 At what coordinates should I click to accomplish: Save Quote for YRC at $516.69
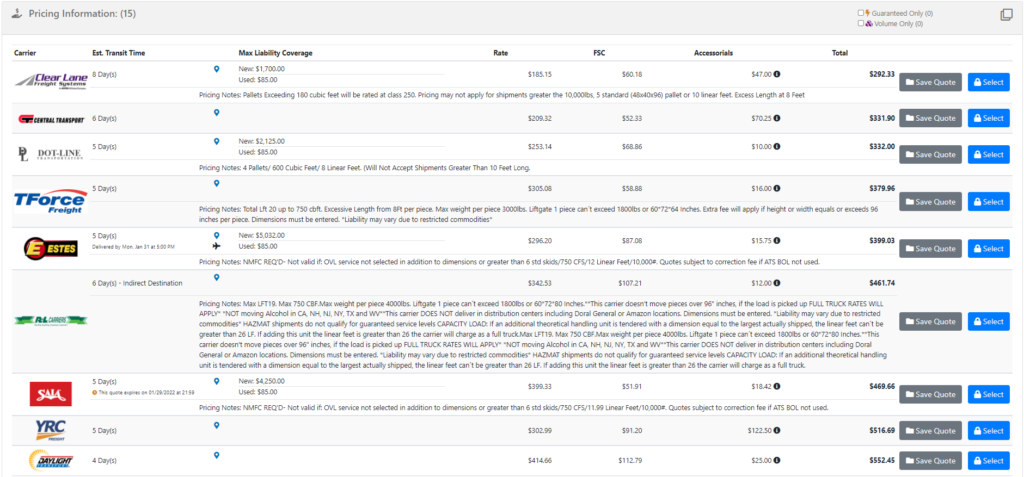[x=931, y=431]
